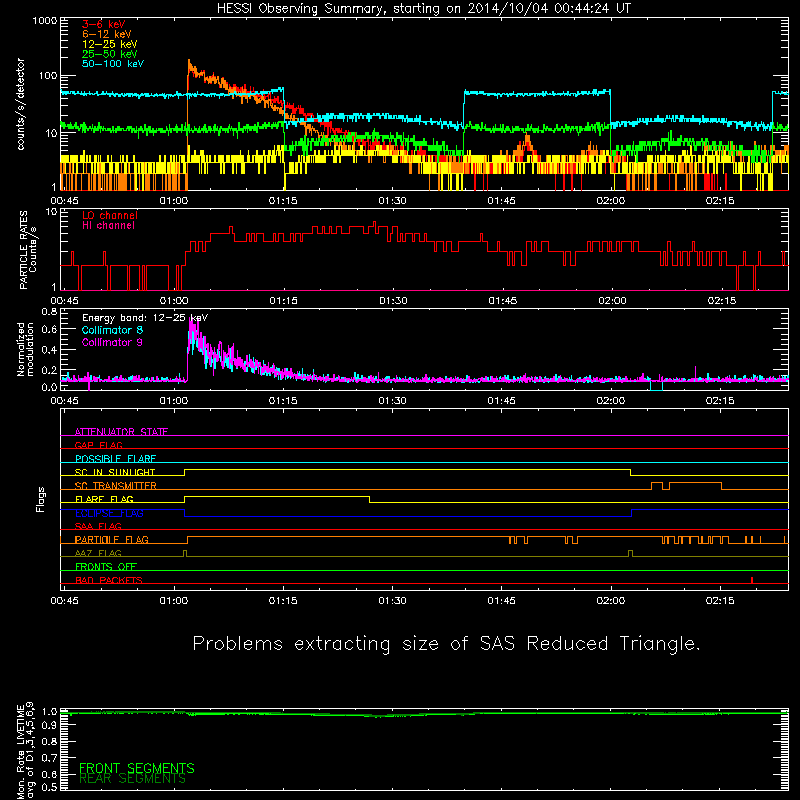Click the FRONT SEGMENTS legend label
Screen dimensions: 800x800
click(137, 768)
